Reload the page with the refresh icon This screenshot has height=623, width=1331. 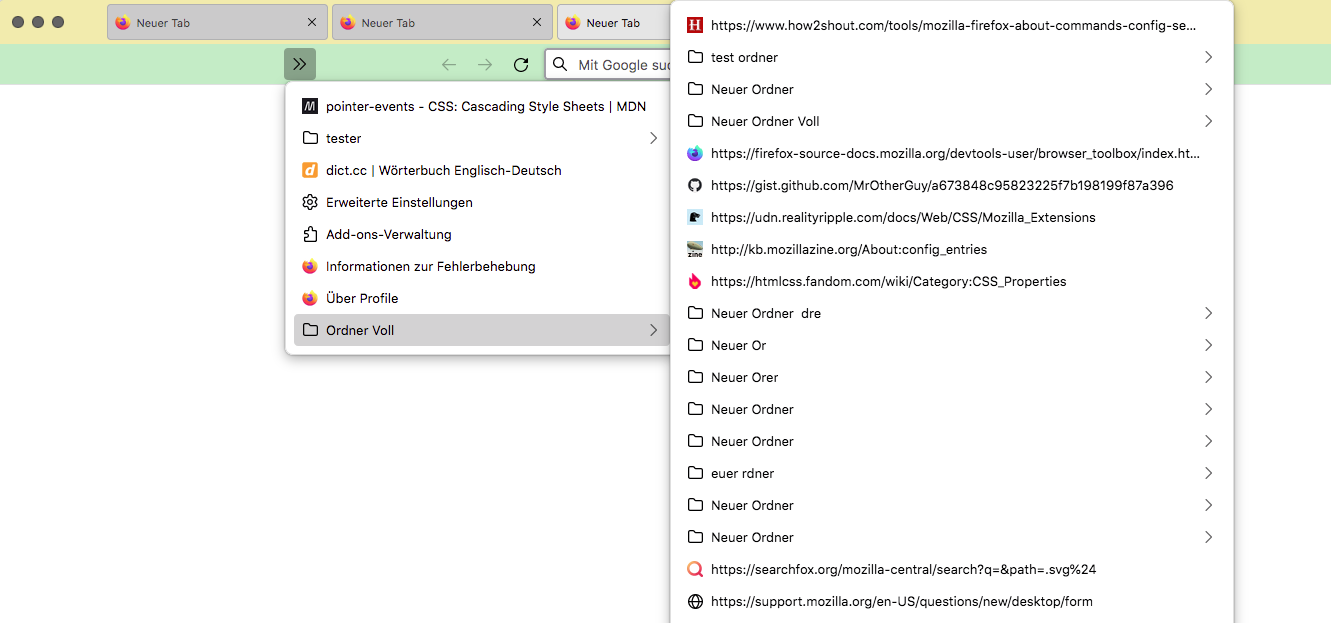coord(521,65)
